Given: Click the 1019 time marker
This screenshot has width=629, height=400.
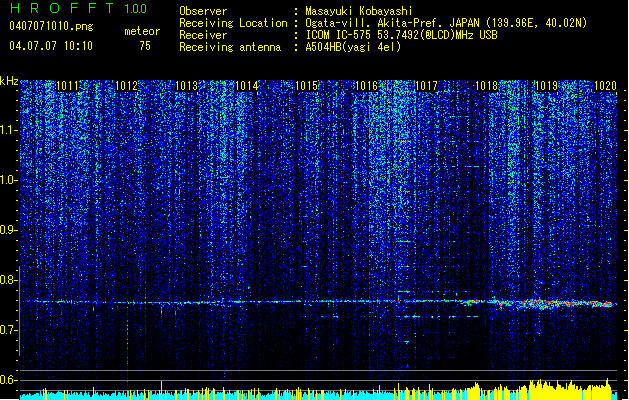Looking at the screenshot, I should 546,86.
